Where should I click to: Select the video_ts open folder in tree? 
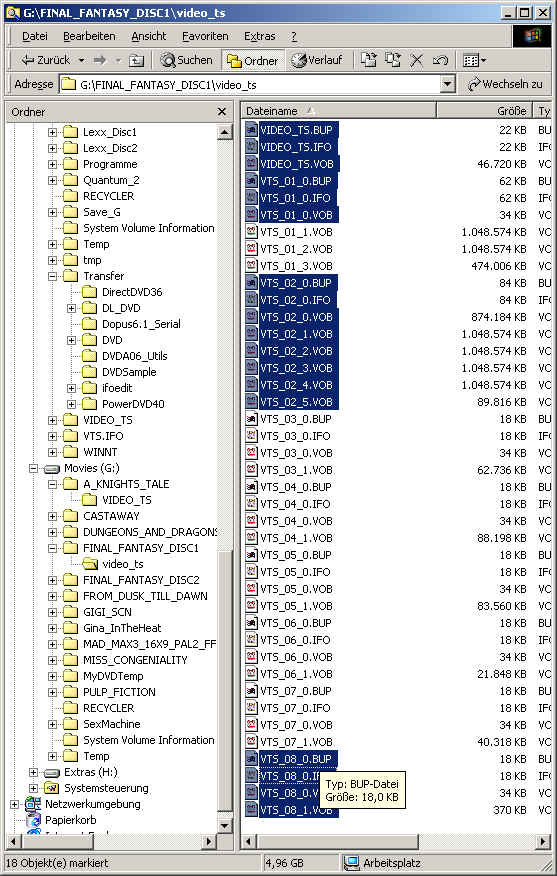pos(123,564)
